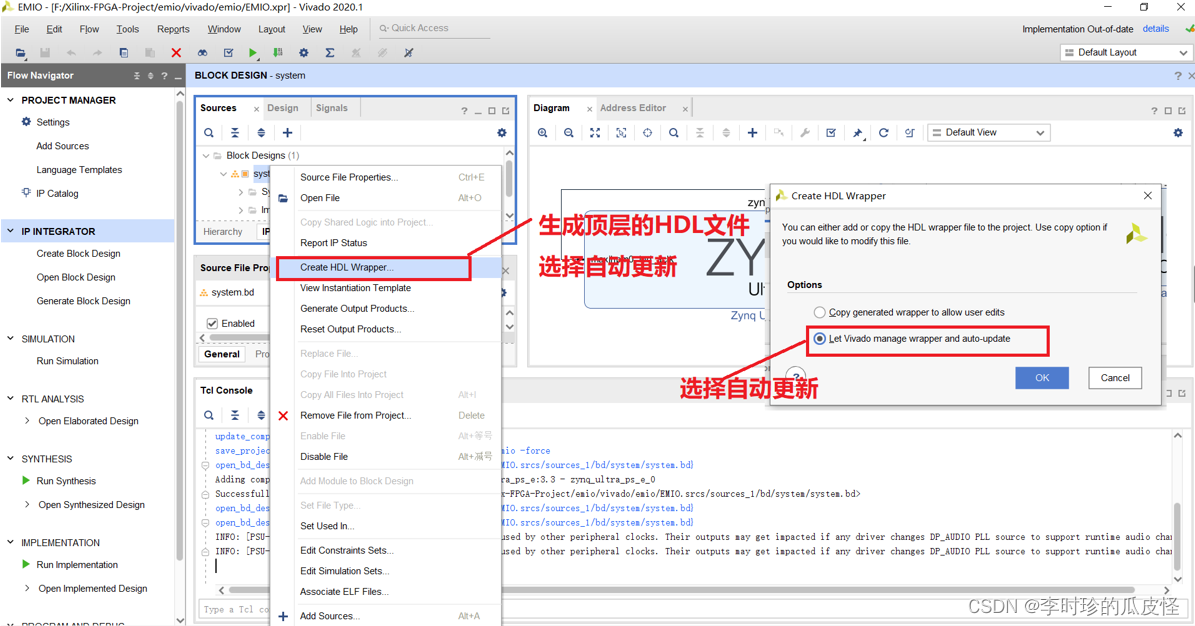Viewport: 1195px width, 626px height.
Task: Click the green Run Synthesis arrow
Action: click(27, 480)
